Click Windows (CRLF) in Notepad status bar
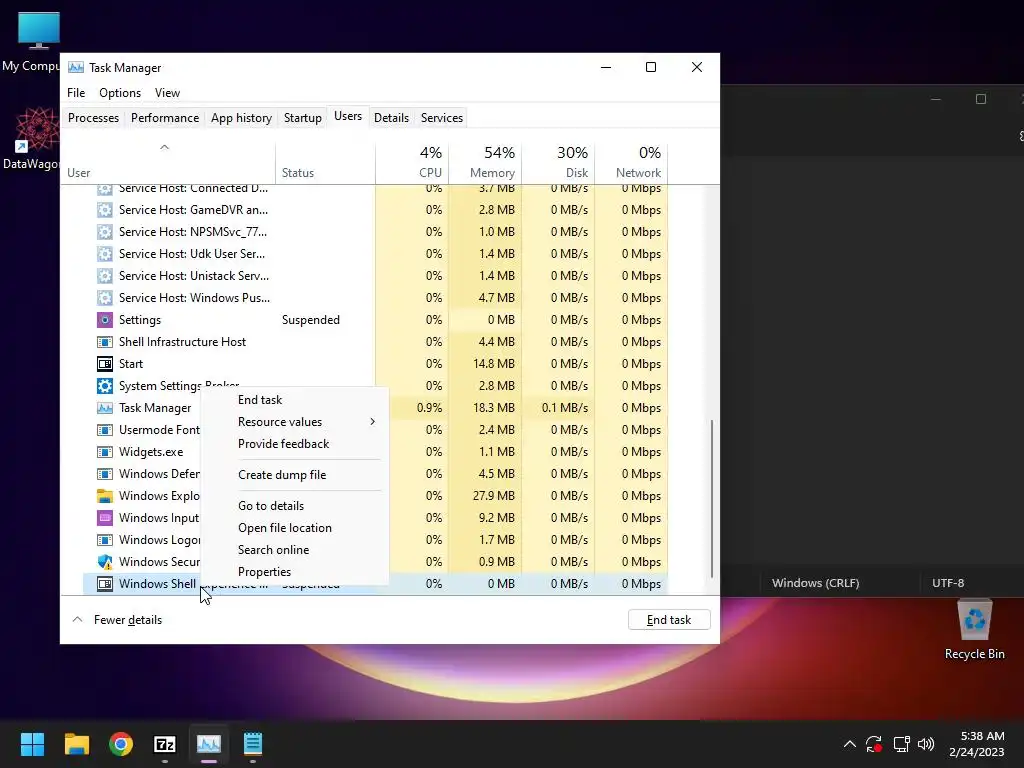Screen dimensions: 1024x768 tap(815, 583)
